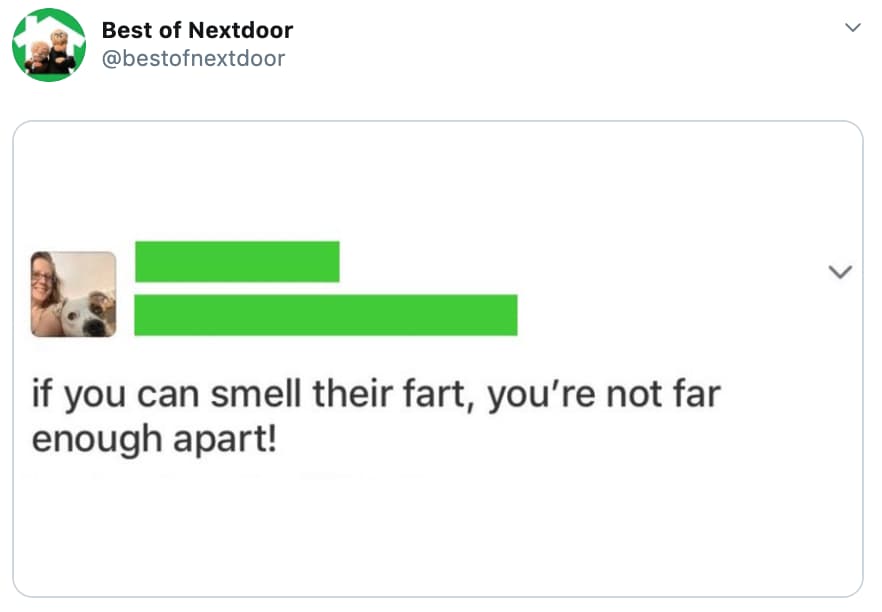
Task: Click the shorter green bar beside the avatar
Action: point(239,262)
